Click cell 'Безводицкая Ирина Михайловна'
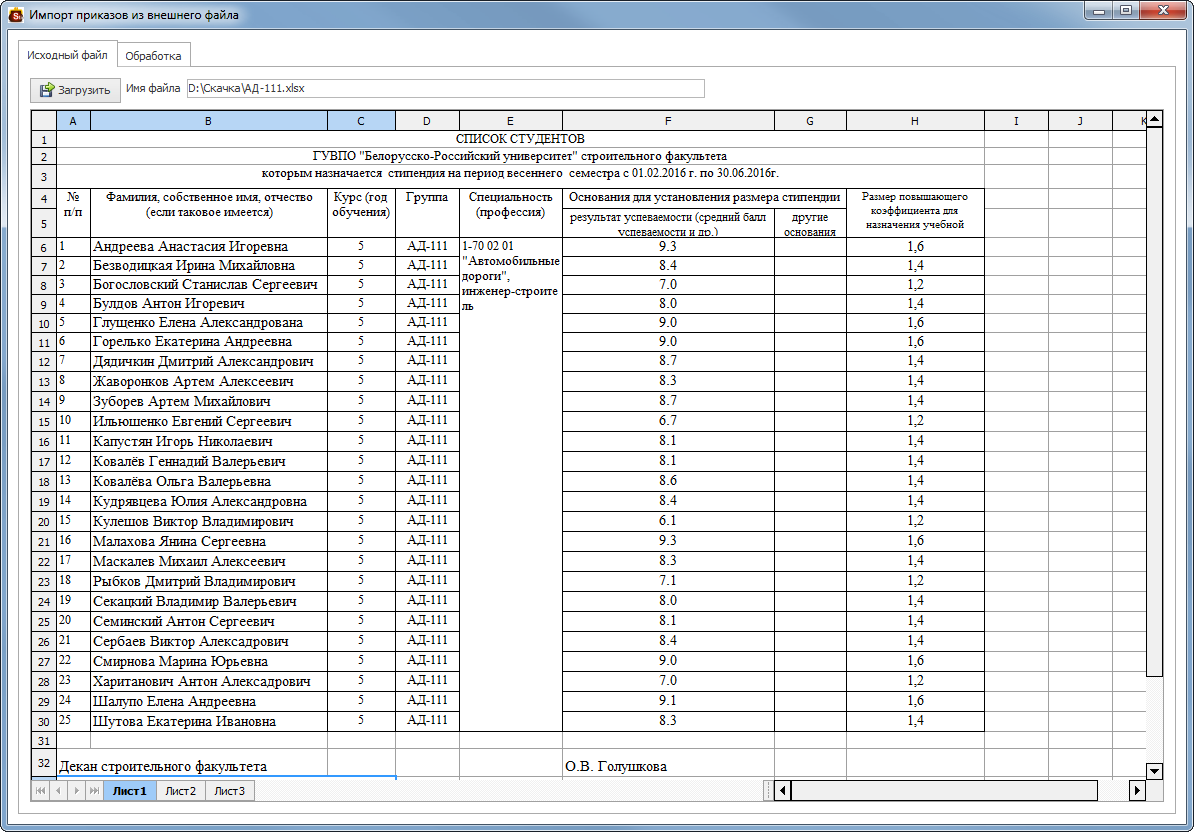Image resolution: width=1194 pixels, height=832 pixels. pos(209,266)
